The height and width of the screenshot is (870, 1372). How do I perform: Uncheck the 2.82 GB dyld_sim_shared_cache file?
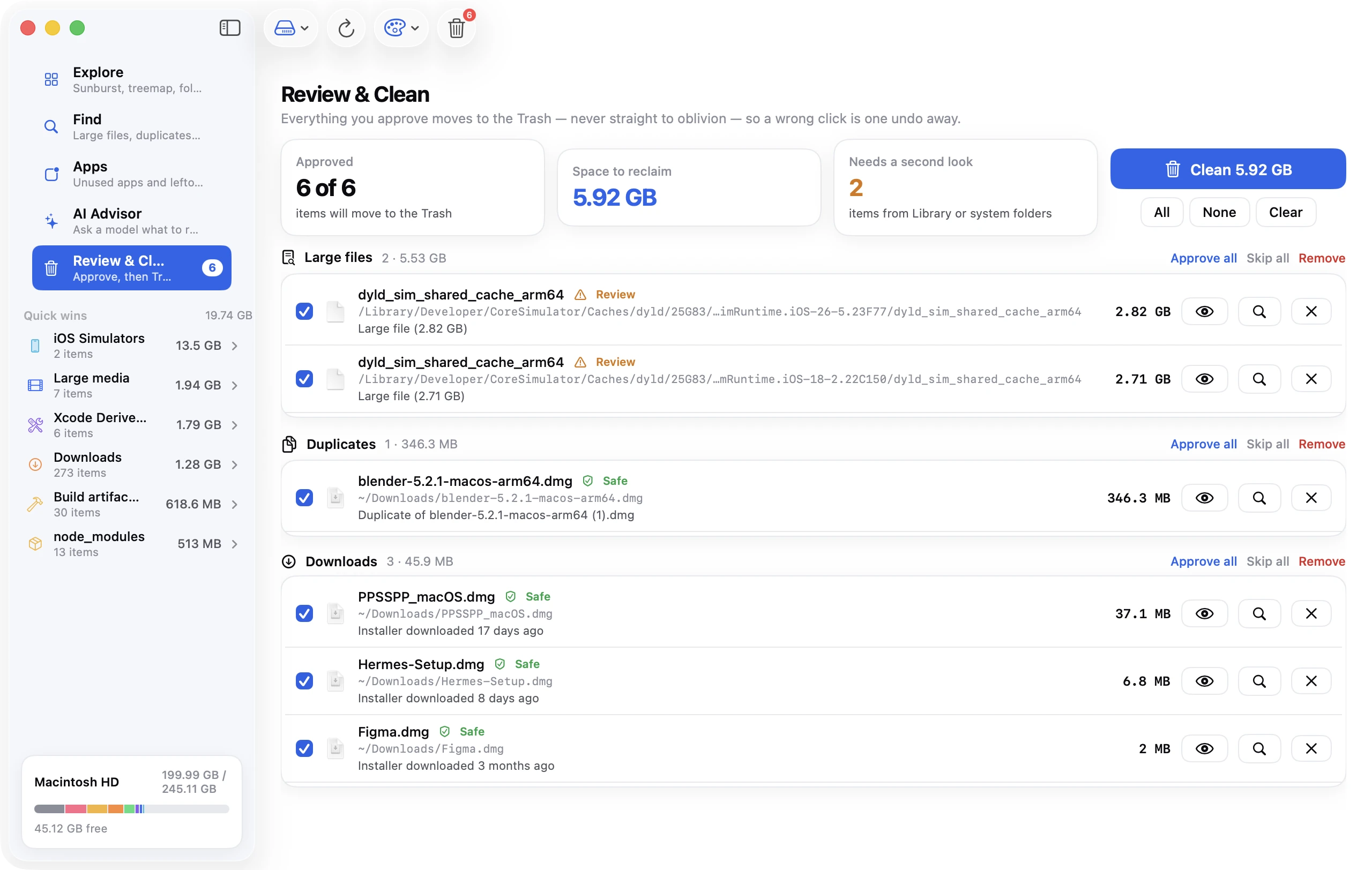[304, 311]
